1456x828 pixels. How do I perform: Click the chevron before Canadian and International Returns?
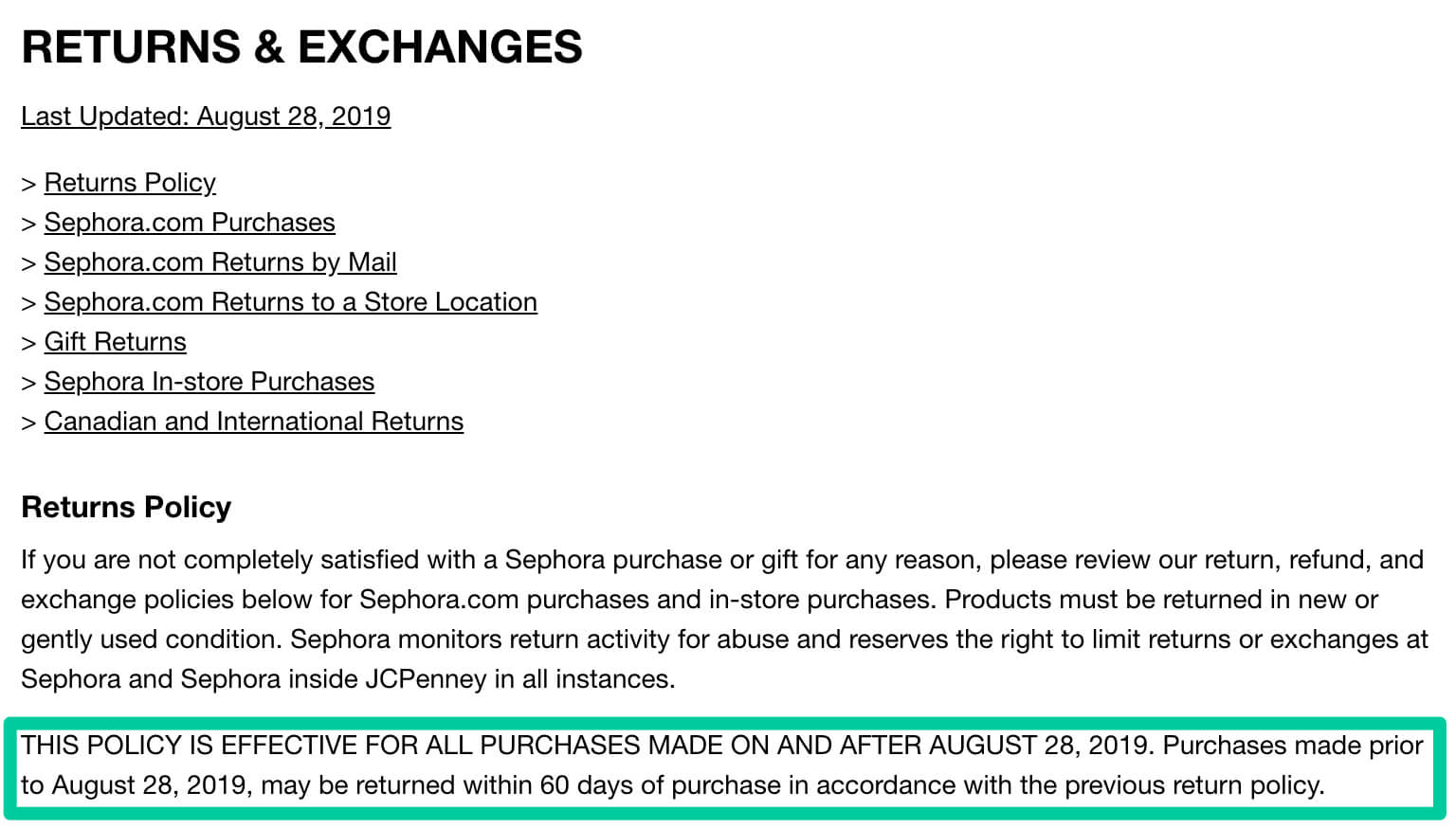(28, 423)
